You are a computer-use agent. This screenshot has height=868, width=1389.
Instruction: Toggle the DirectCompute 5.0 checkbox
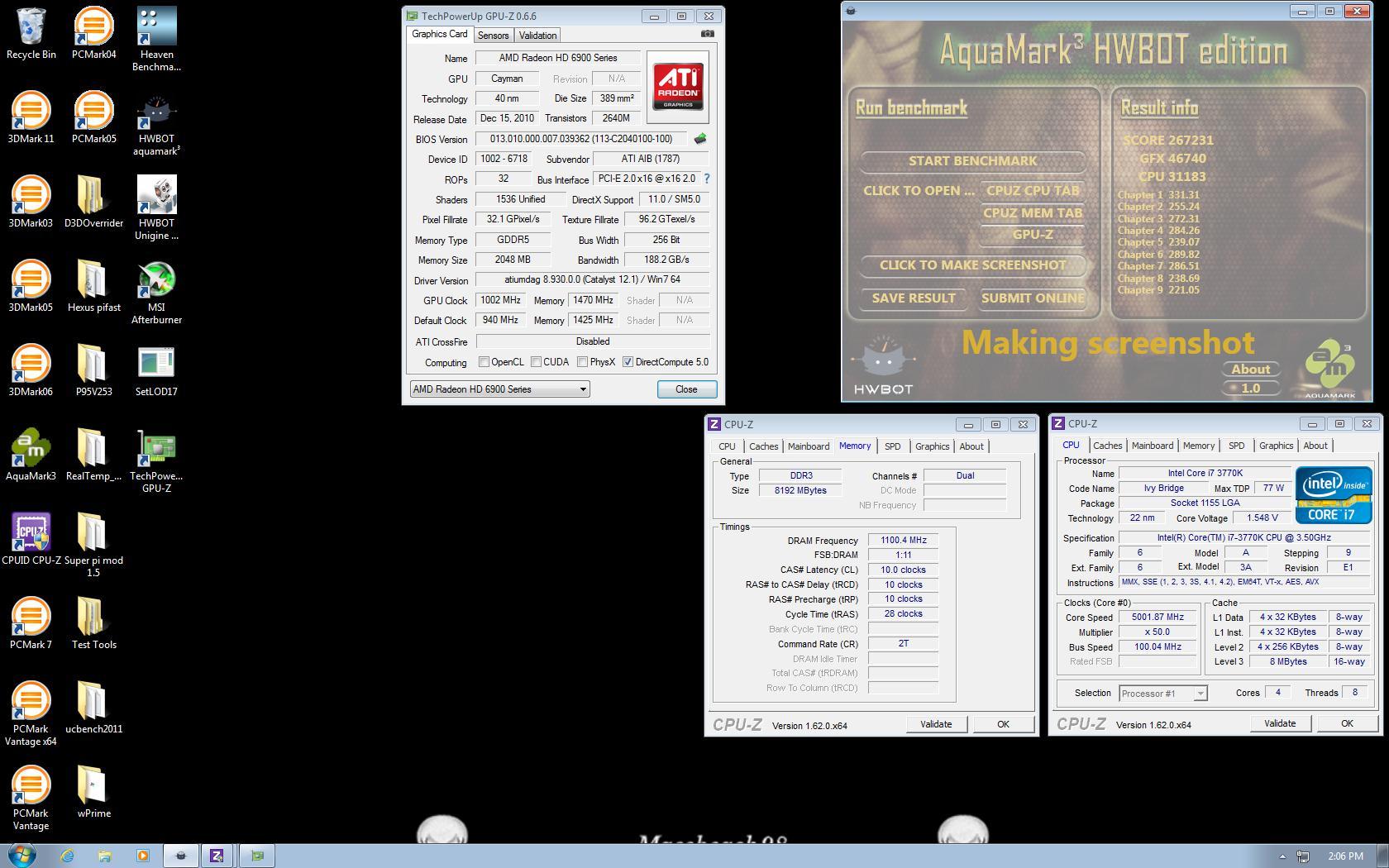(628, 362)
